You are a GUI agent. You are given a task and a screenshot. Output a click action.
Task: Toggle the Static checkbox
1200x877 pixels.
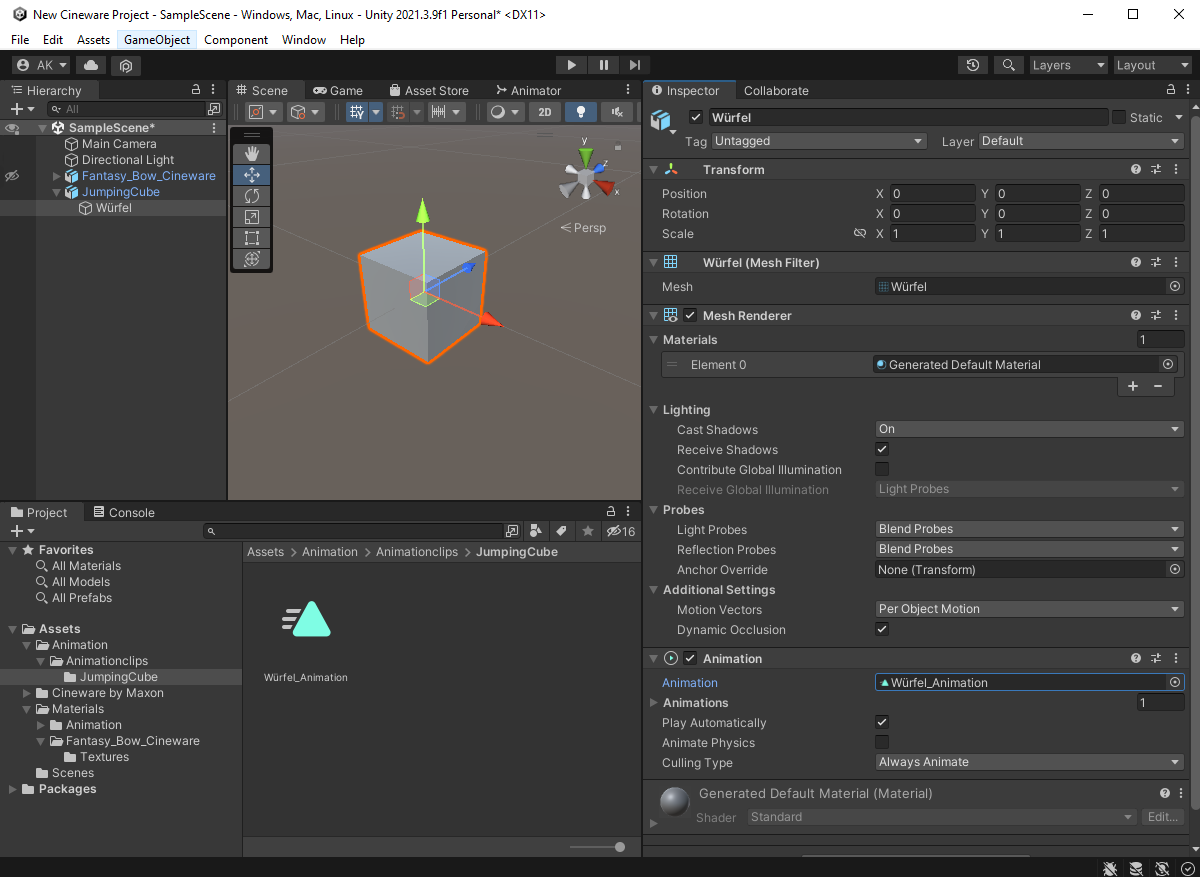(x=1119, y=117)
